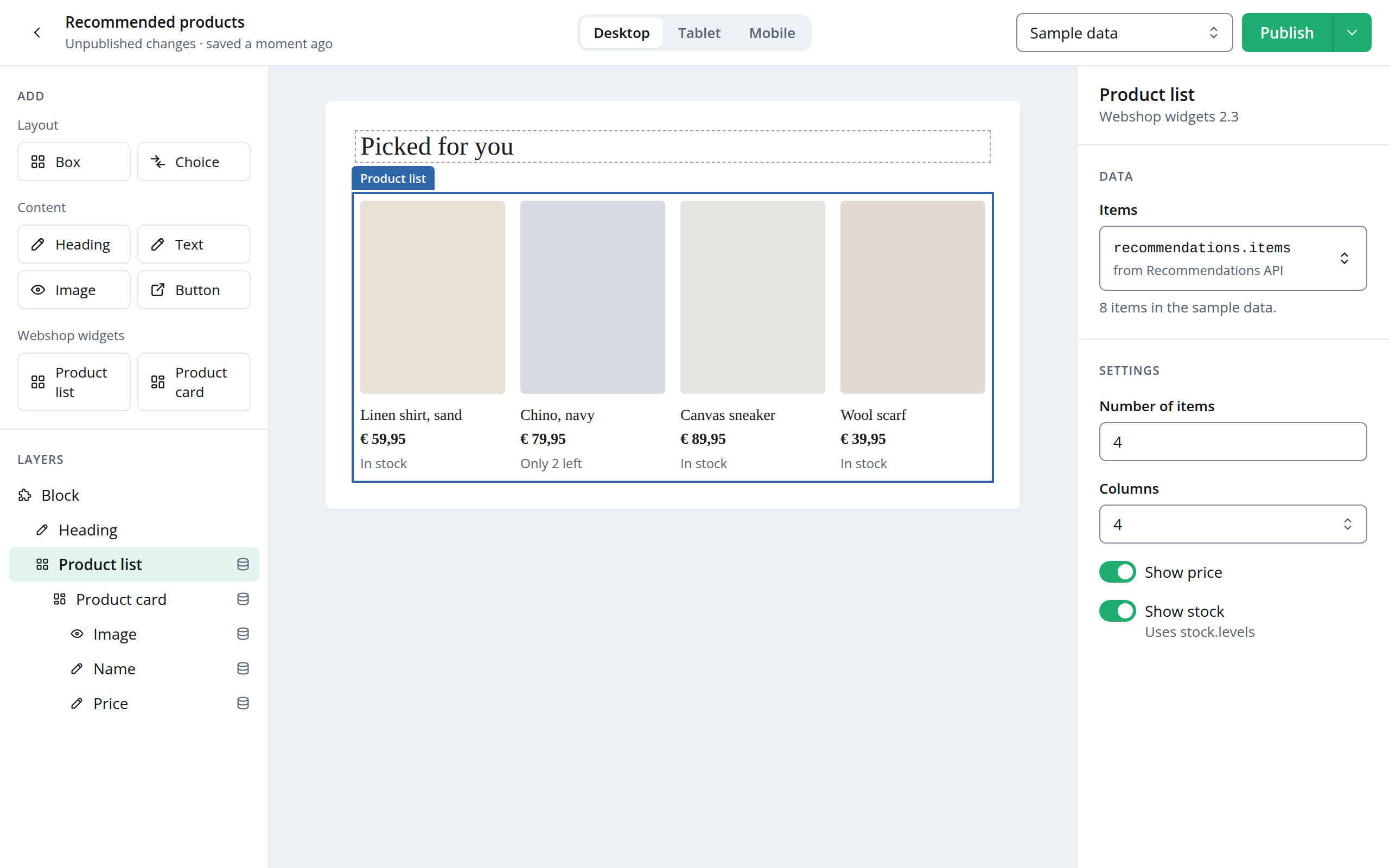Screen dimensions: 1389x868
Task: Click data binding icon on Name layer
Action: 243,669
